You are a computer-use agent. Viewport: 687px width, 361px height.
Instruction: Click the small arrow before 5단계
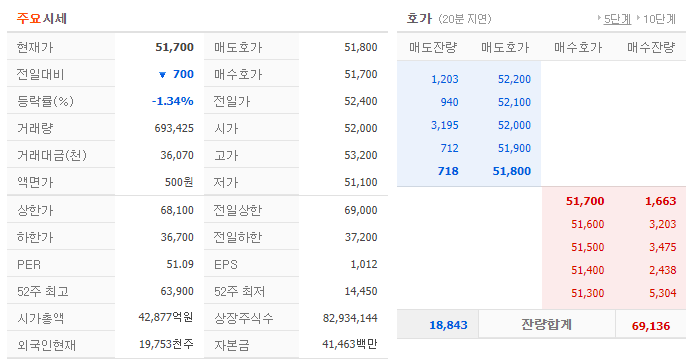tap(599, 18)
